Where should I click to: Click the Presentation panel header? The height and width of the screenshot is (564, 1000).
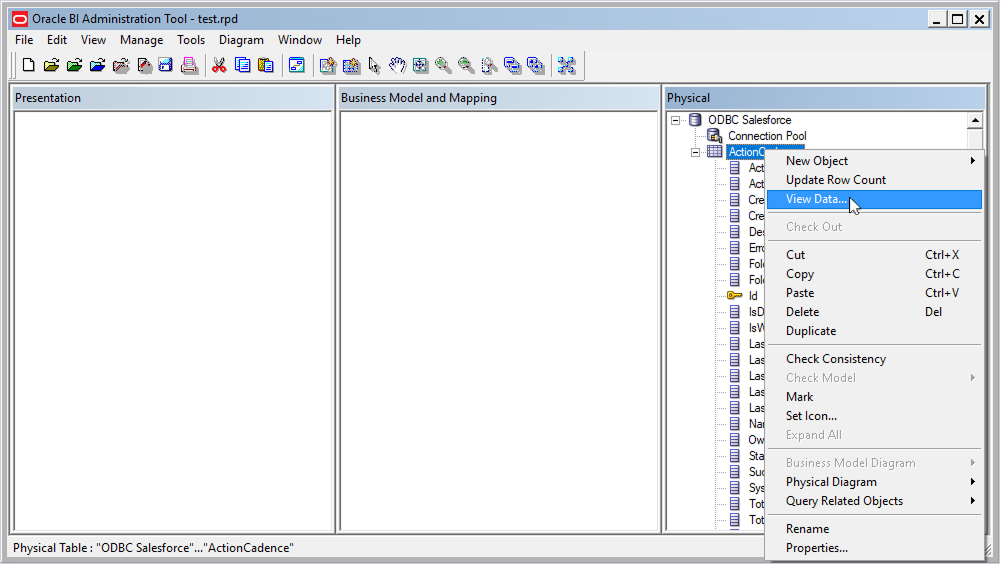tap(172, 98)
